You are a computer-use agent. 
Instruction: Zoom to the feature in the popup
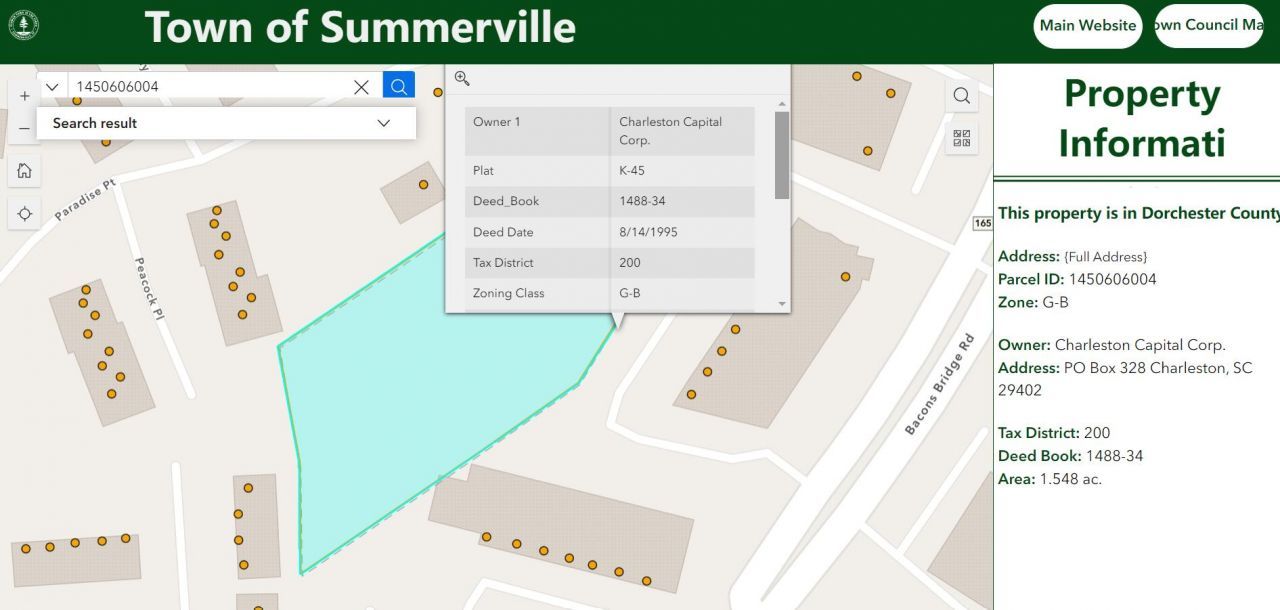462,79
